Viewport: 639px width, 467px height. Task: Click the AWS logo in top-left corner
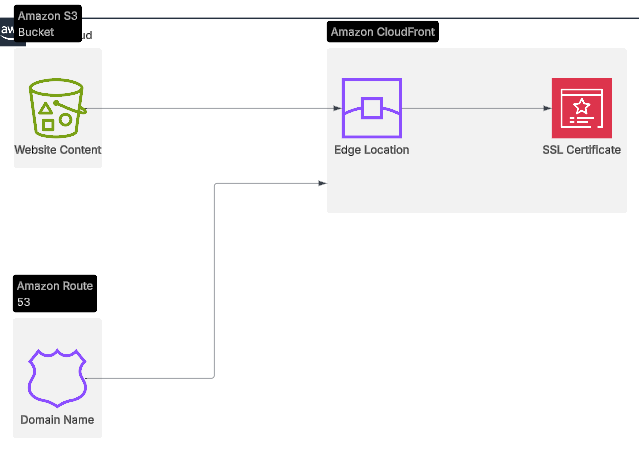point(7,31)
